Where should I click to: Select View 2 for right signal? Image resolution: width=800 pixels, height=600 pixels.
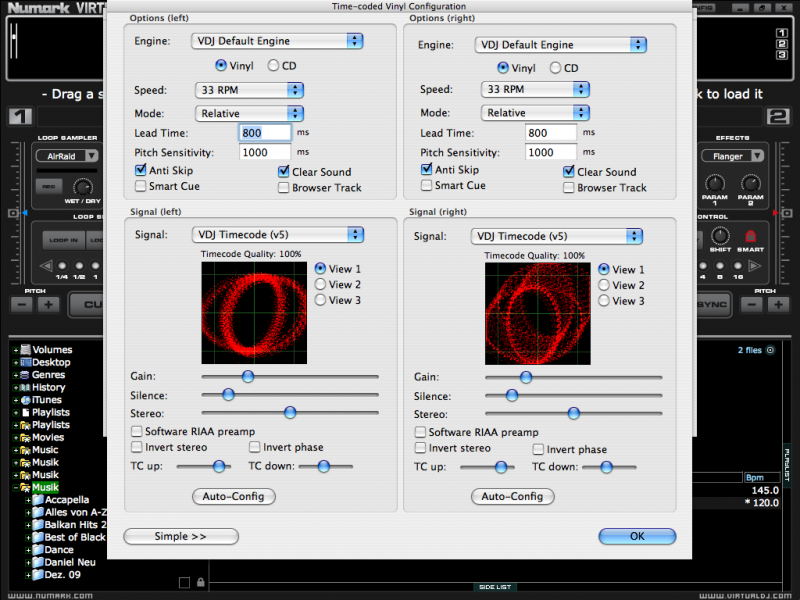[604, 285]
